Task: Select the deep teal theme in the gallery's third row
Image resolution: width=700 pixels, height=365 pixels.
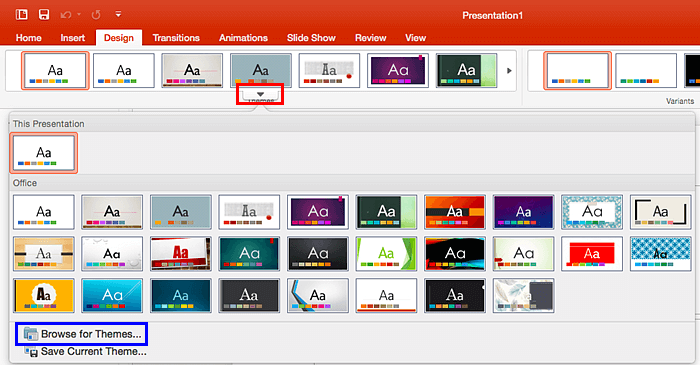Action: coord(180,295)
